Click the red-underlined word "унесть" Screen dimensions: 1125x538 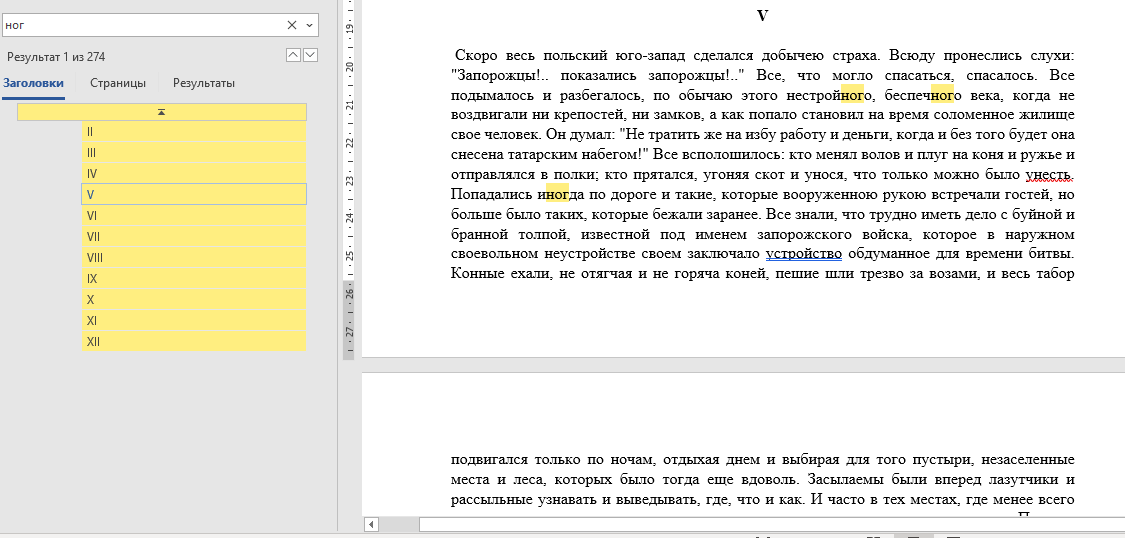(1049, 174)
